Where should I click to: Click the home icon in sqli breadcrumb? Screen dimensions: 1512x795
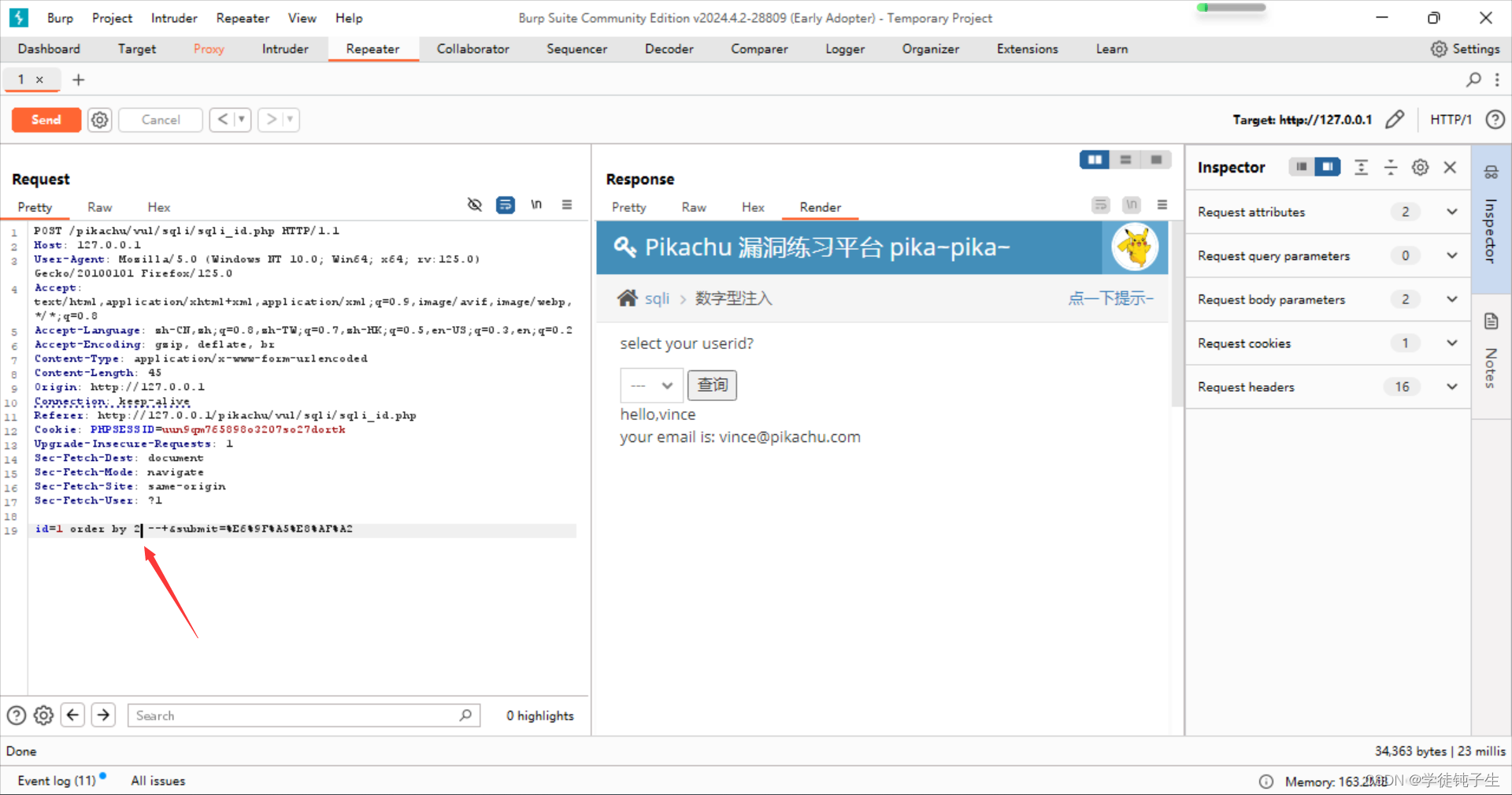pos(628,298)
